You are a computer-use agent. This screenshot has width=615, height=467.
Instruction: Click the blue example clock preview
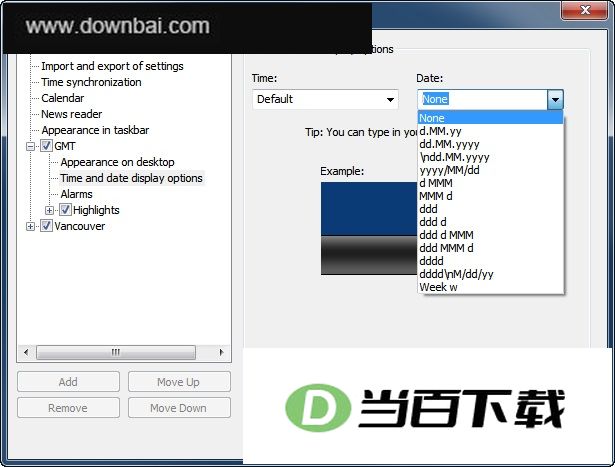(369, 209)
